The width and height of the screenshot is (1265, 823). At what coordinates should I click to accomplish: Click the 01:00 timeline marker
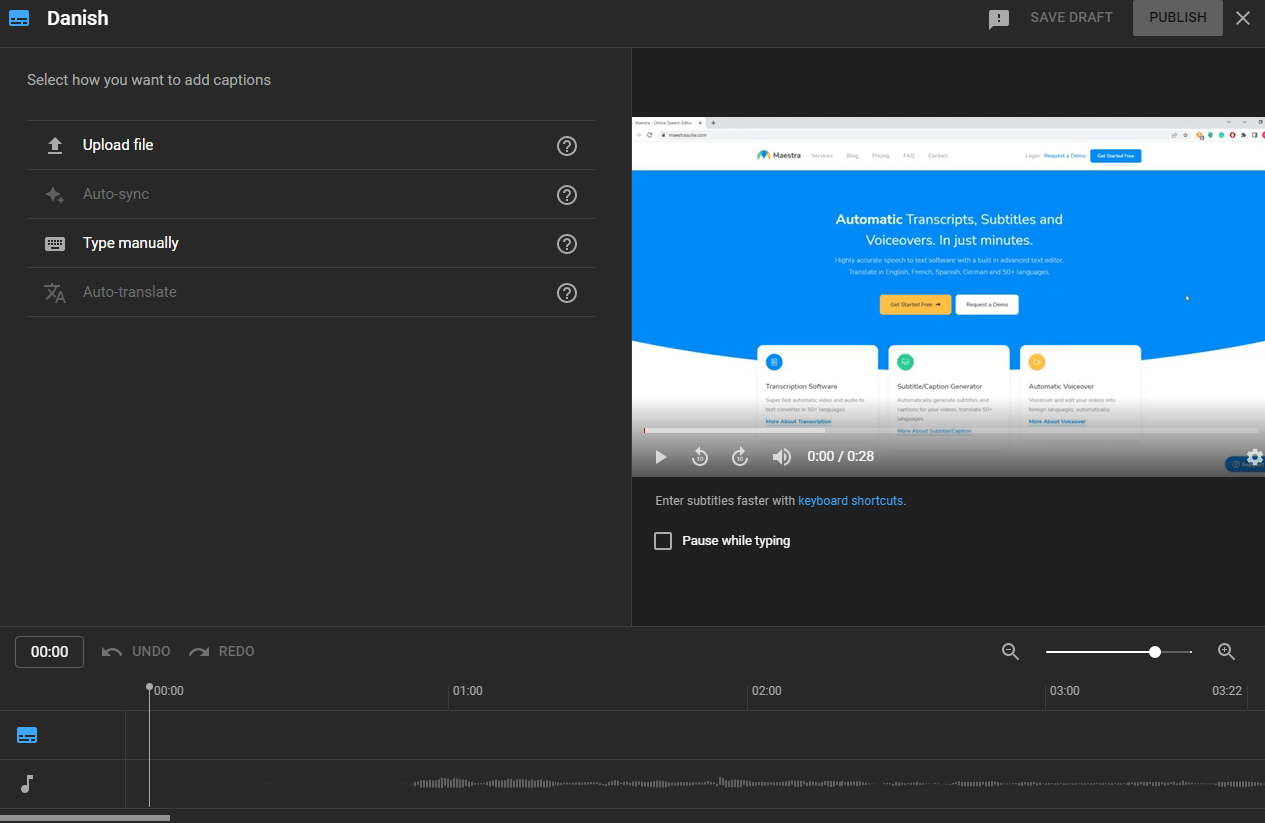point(467,691)
